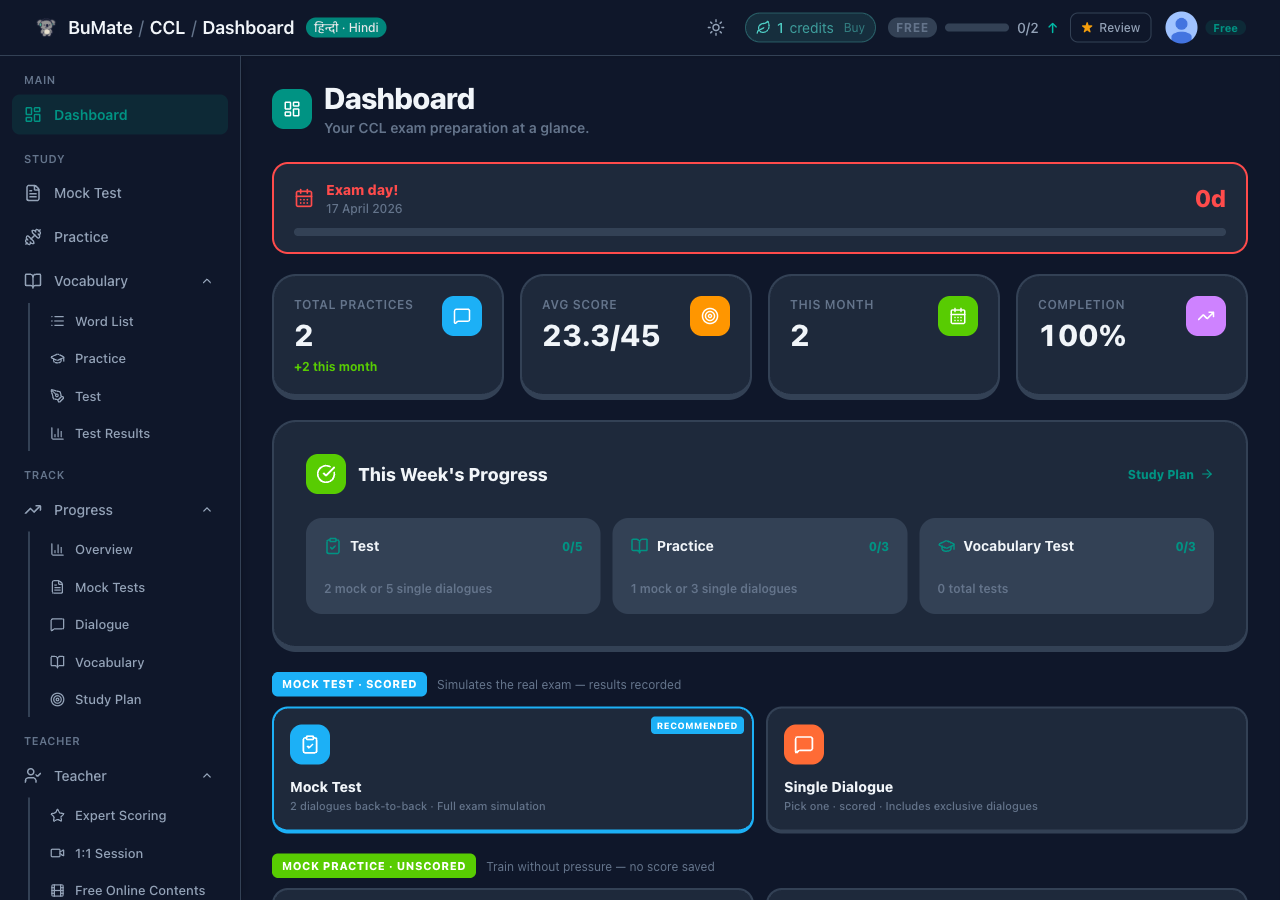Screen dimensions: 1280x900
Task: Click the MOCK TEST · SCORED label
Action: pos(349,684)
